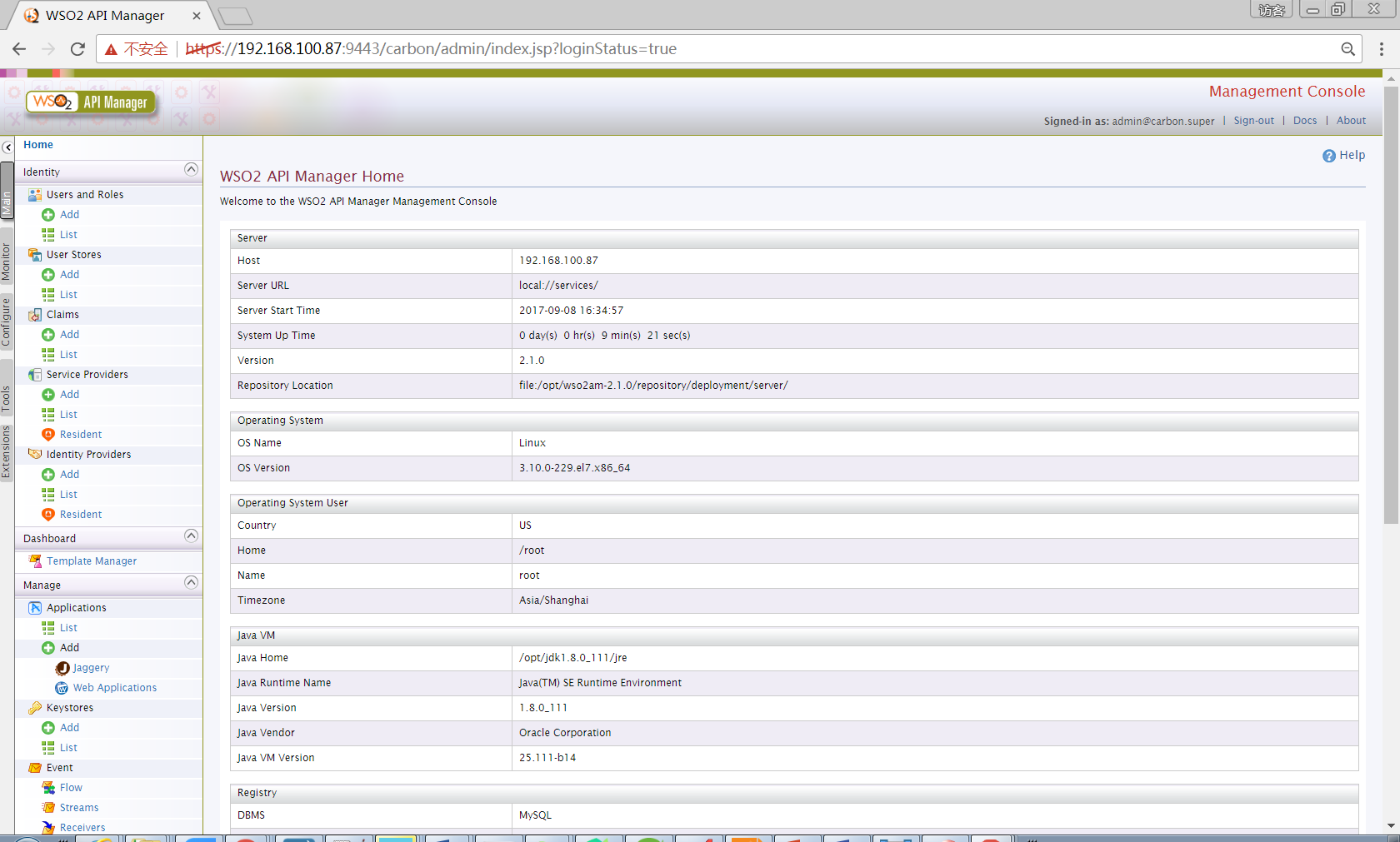Screen dimensions: 1400x842
Task: Switch to the Extensions side tab
Action: (7, 452)
